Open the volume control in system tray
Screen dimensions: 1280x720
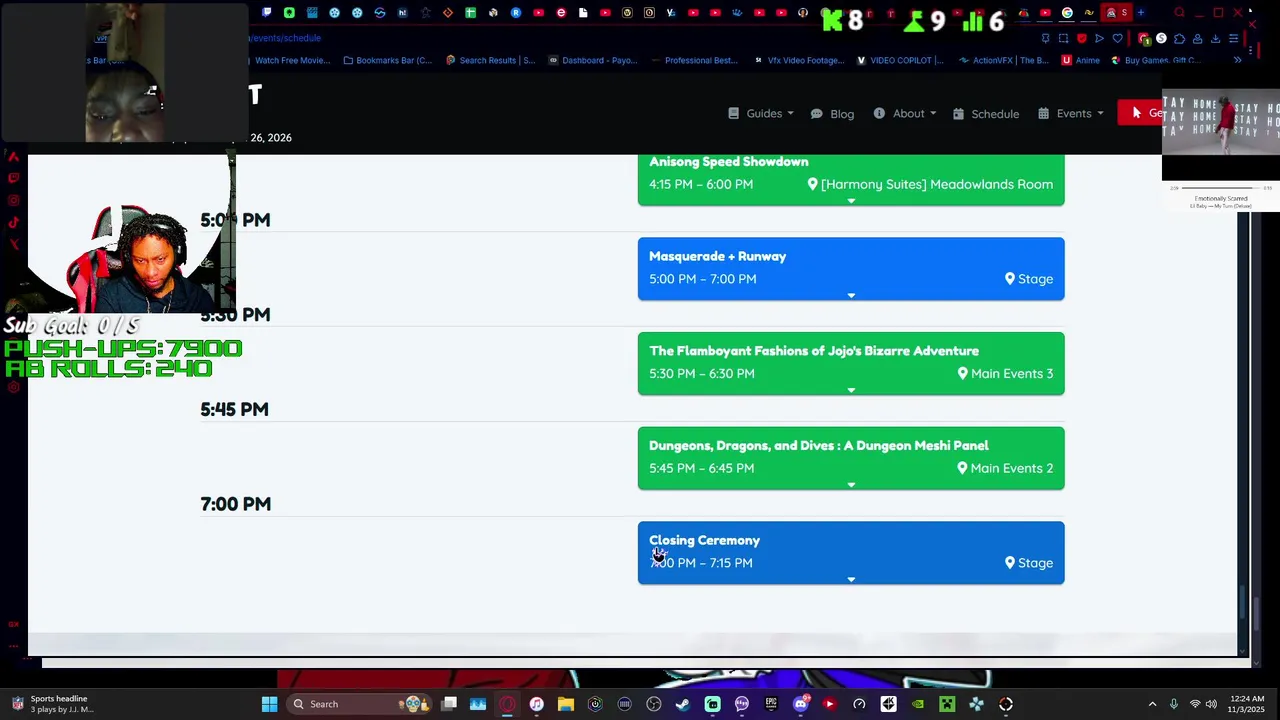pos(1211,704)
